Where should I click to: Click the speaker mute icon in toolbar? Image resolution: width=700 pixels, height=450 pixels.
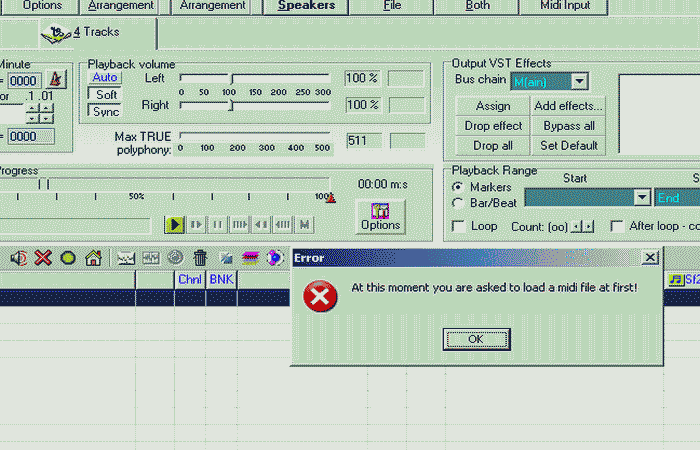19,258
